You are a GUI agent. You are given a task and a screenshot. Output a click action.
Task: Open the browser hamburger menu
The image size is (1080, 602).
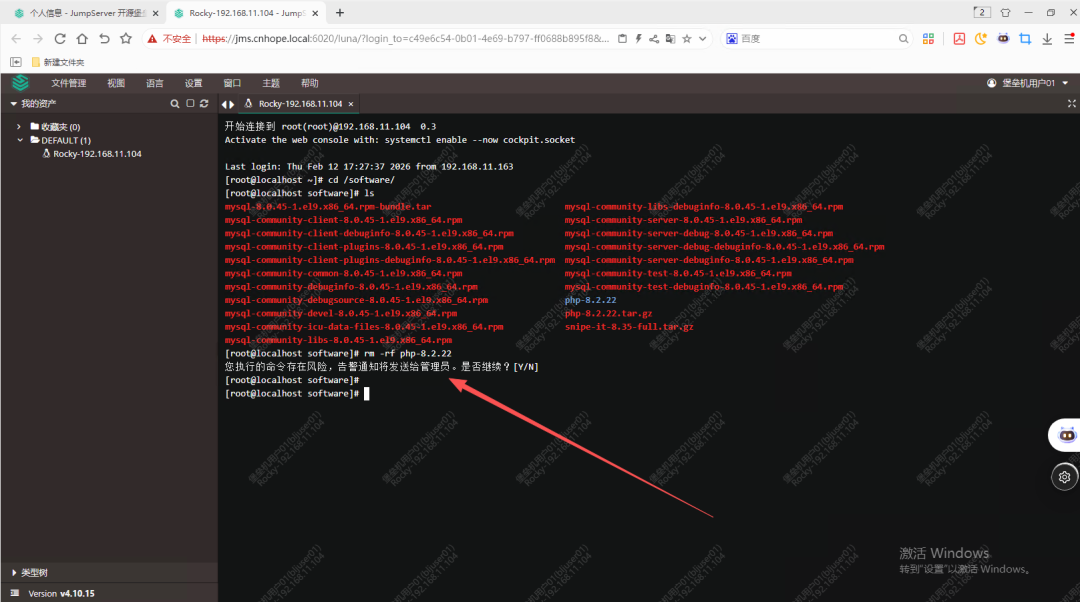click(x=1069, y=39)
